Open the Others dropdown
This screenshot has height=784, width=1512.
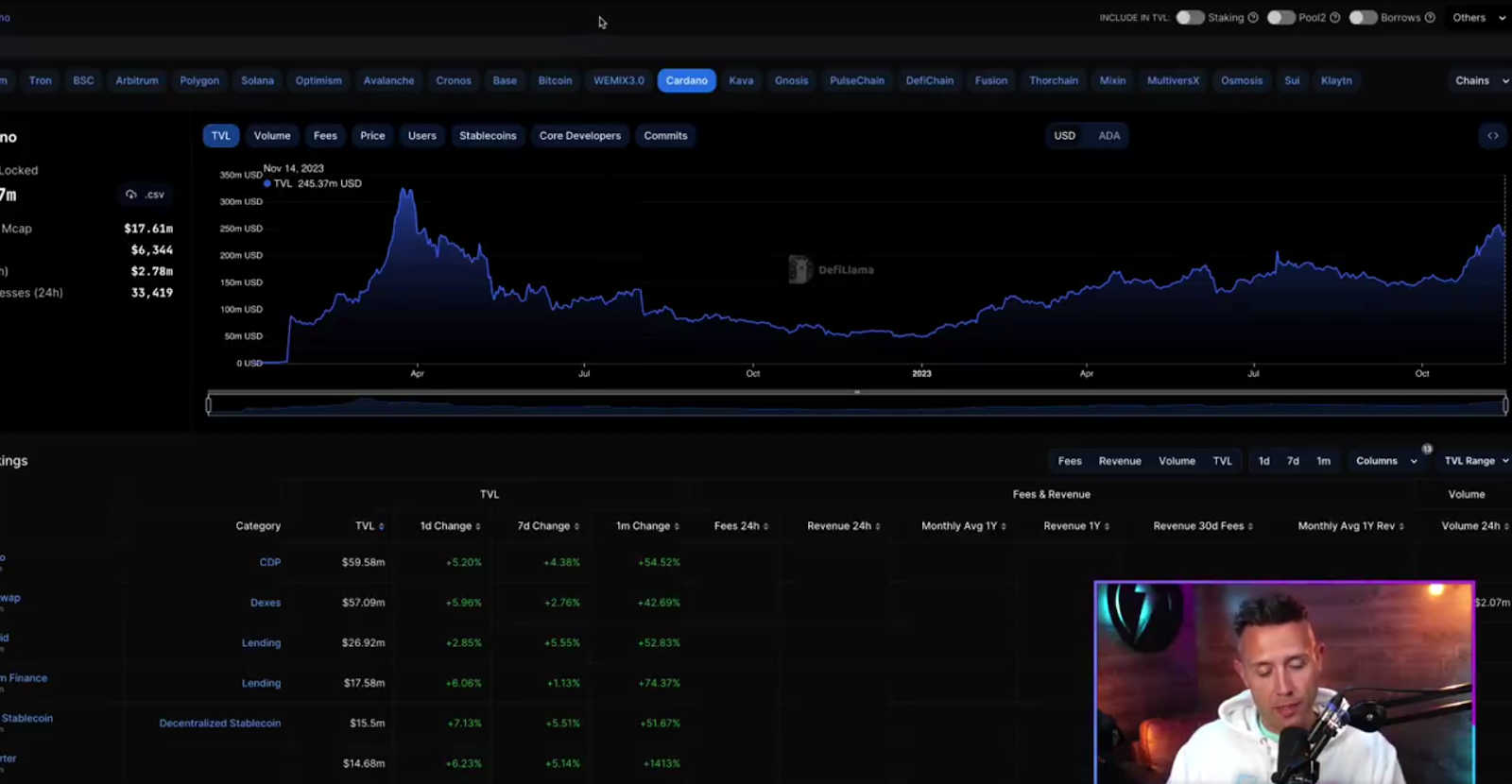[1478, 18]
